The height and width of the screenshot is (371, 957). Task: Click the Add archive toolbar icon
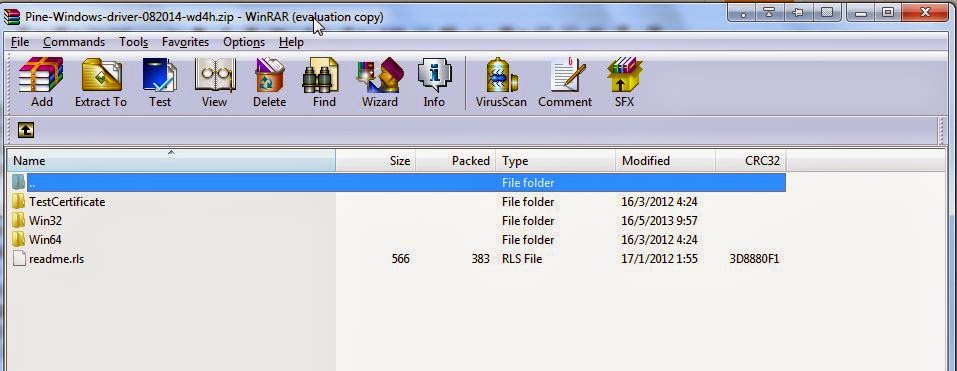[x=41, y=82]
